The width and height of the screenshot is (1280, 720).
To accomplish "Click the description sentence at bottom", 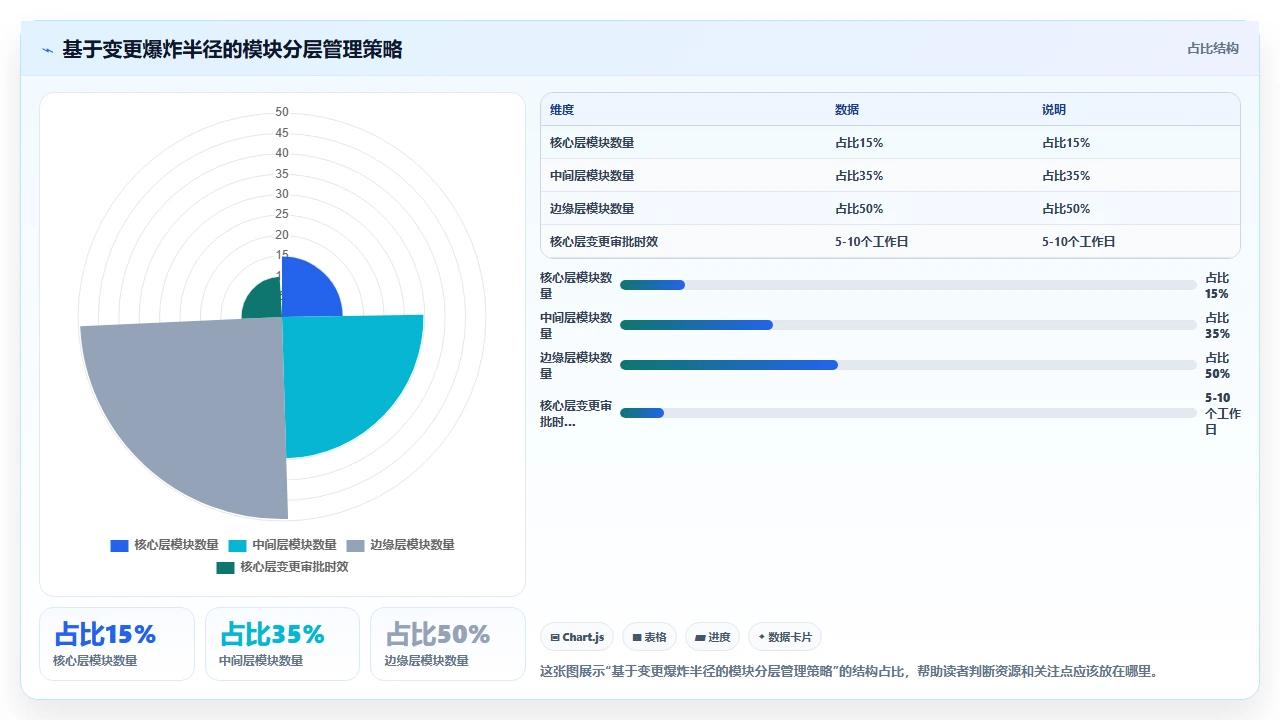I will (x=851, y=671).
